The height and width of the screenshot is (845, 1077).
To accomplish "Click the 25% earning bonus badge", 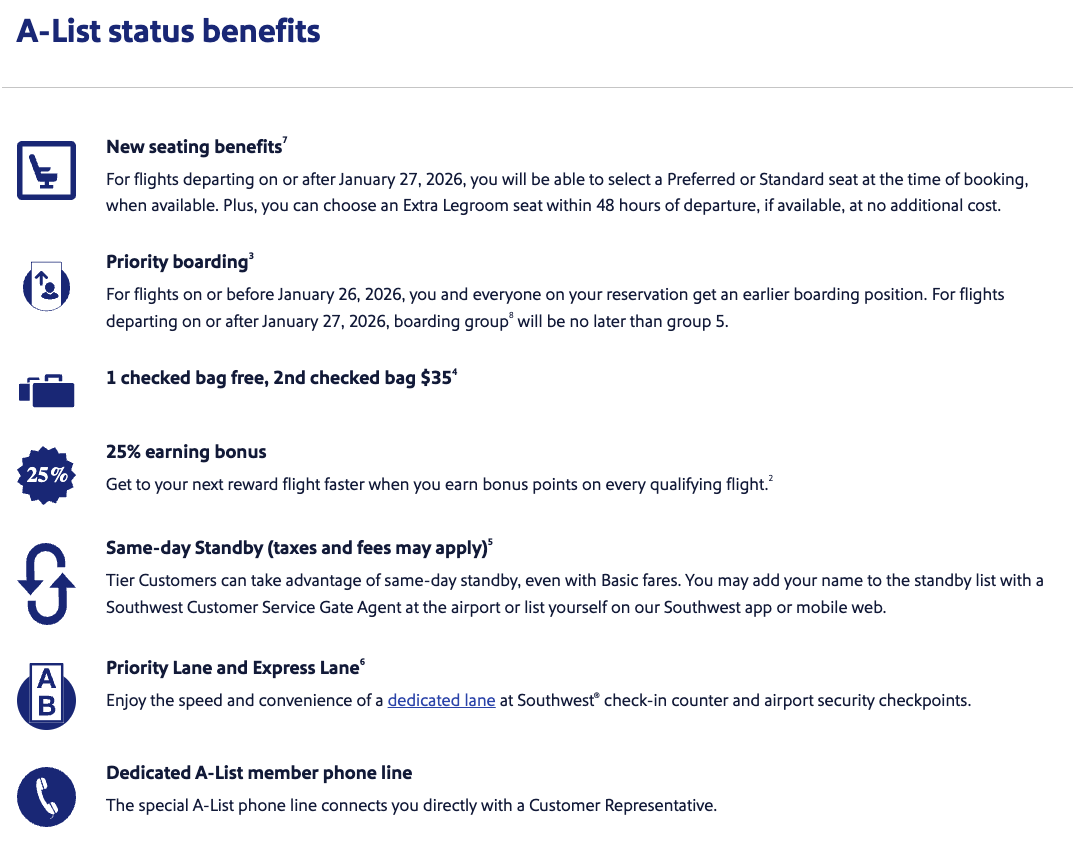I will pyautogui.click(x=46, y=475).
